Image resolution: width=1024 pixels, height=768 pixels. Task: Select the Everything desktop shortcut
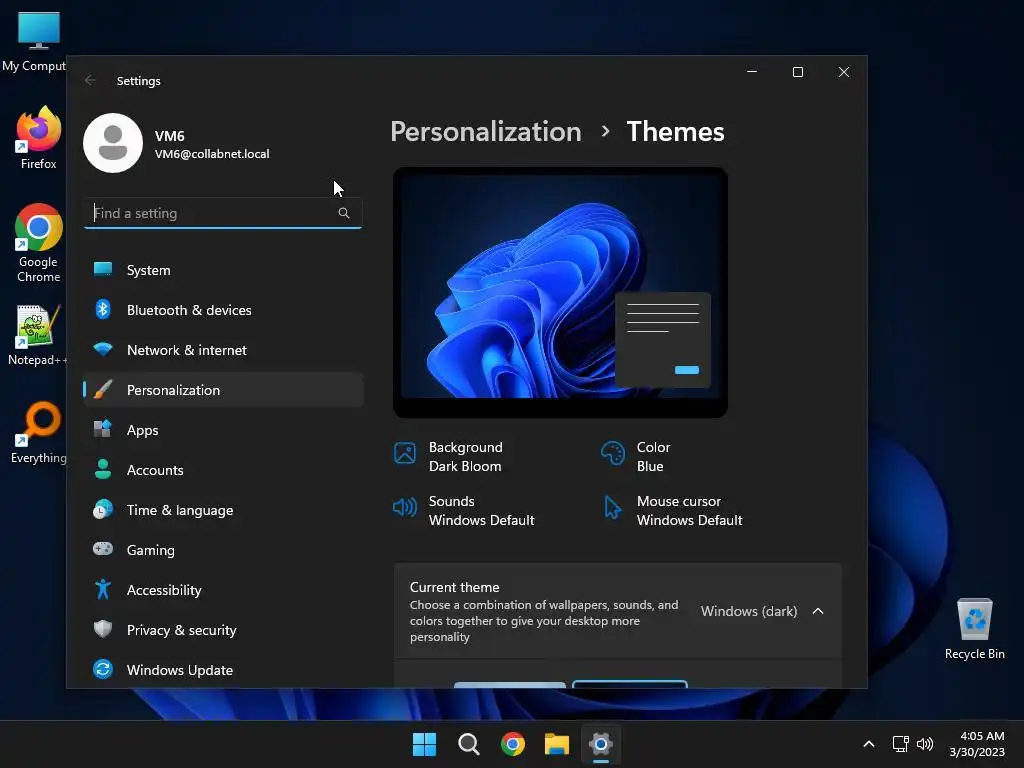tap(39, 433)
